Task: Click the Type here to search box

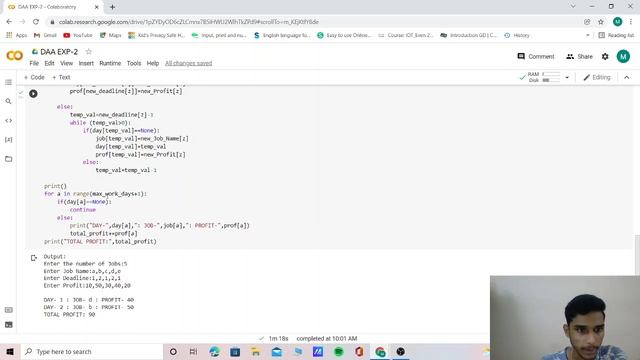Action: (92, 351)
